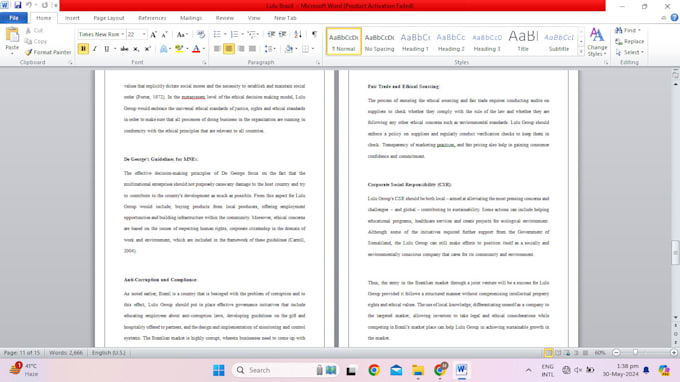Open the Find dropdown arrow

pyautogui.click(x=639, y=30)
